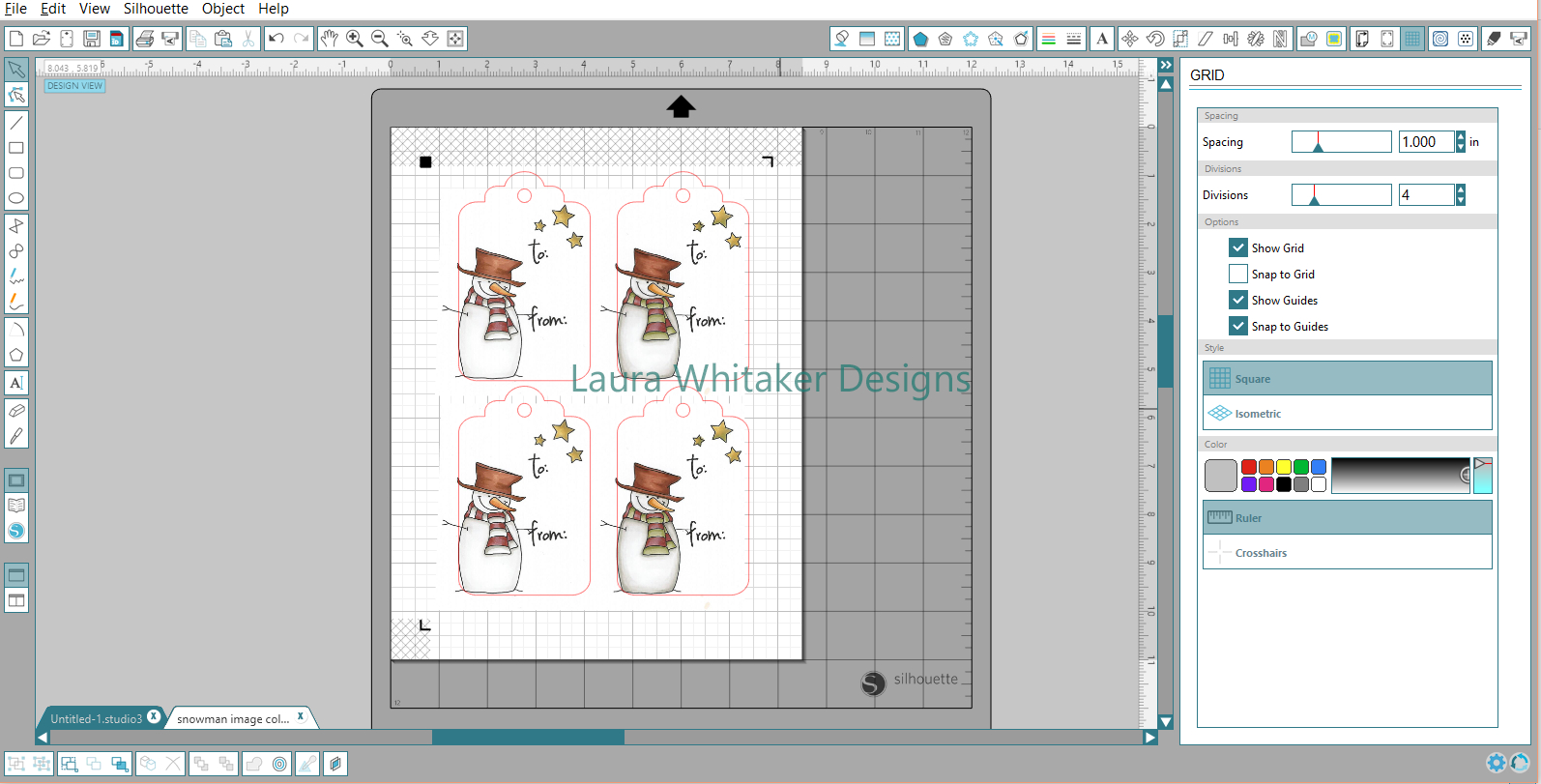Screen dimensions: 1541x784
Task: Select the Edit Points tool
Action: pyautogui.click(x=16, y=94)
